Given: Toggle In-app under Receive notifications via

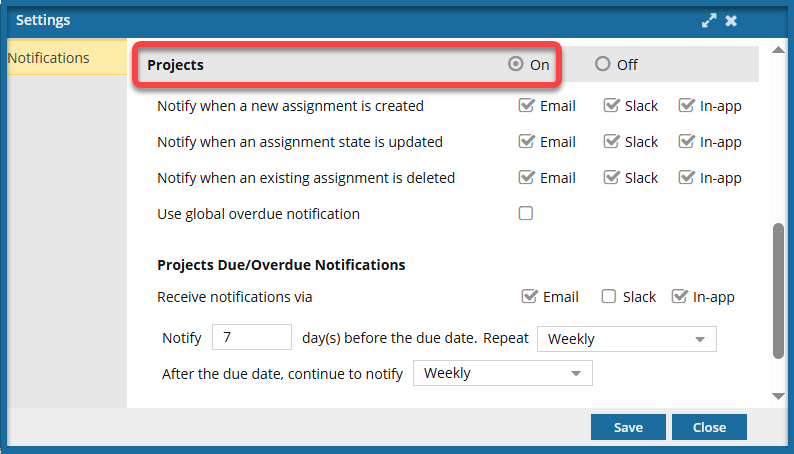Looking at the screenshot, I should [680, 297].
